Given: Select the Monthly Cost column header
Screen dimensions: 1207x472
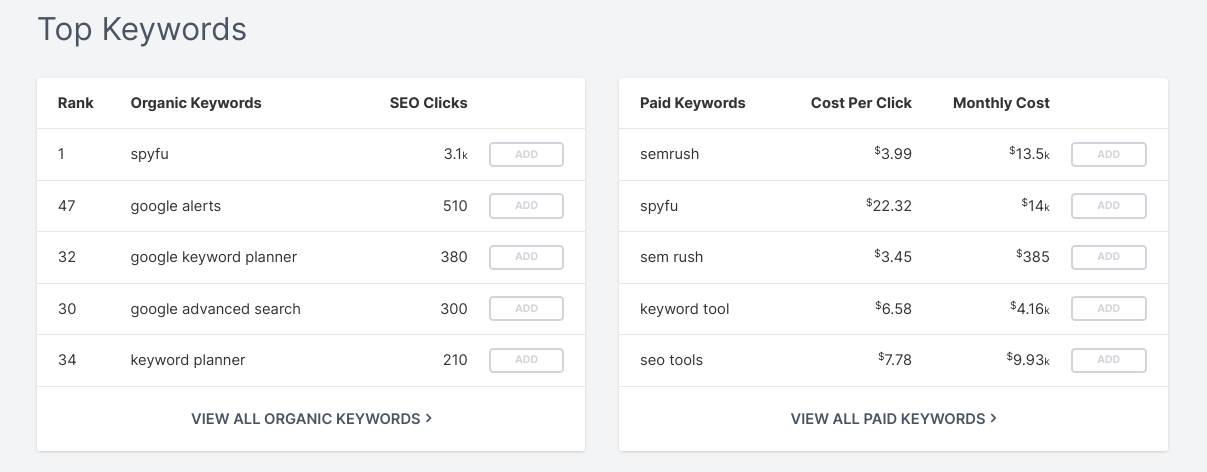Looking at the screenshot, I should (1001, 103).
